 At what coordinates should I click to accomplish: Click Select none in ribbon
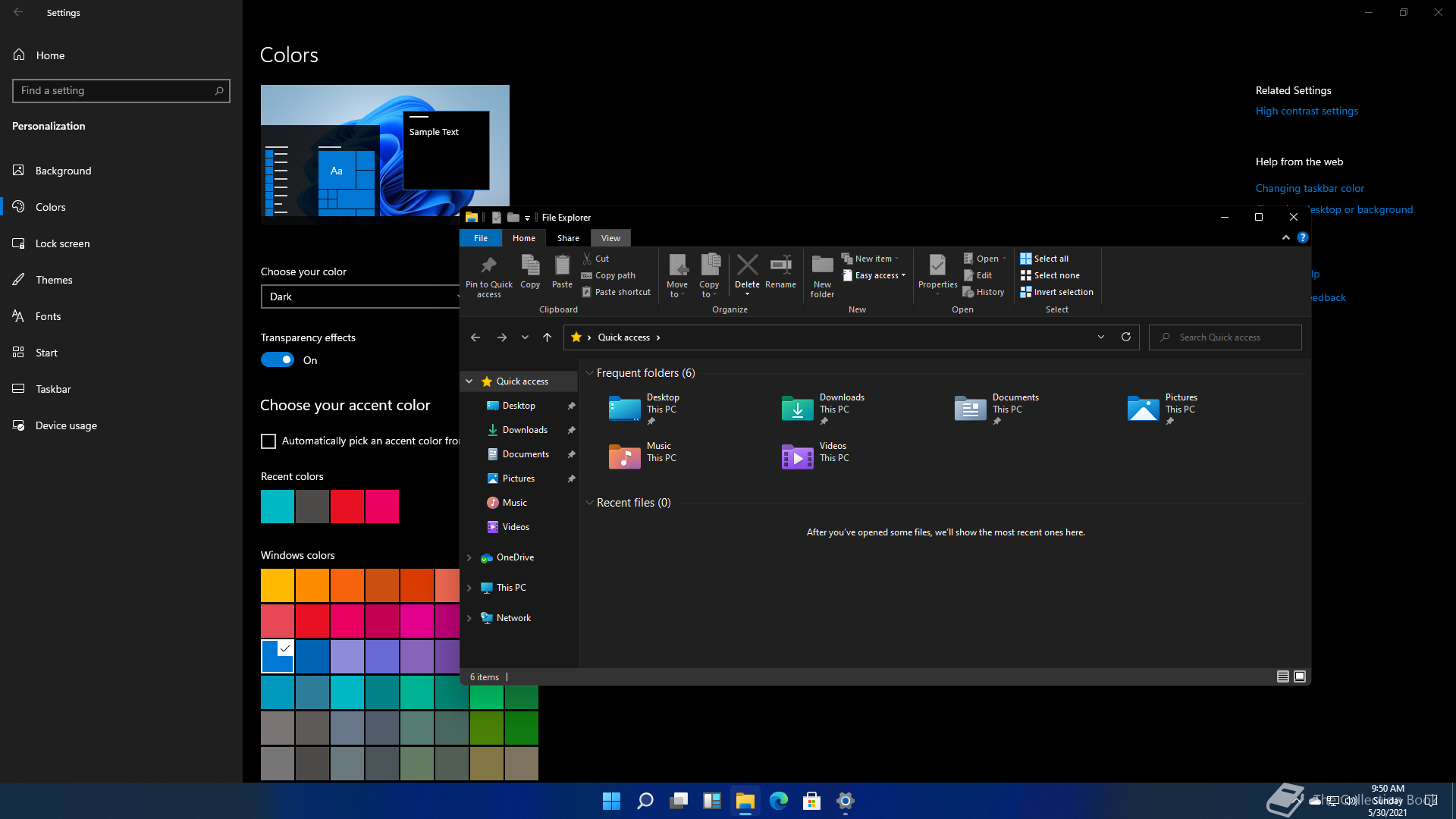1050,275
